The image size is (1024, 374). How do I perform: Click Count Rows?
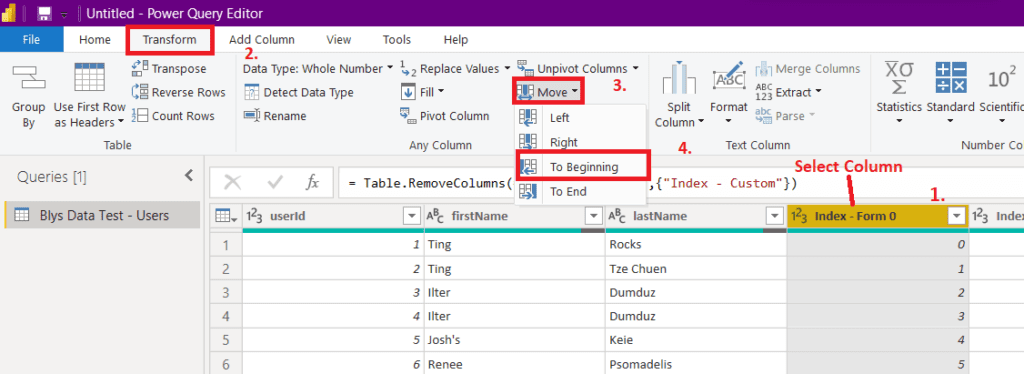[x=173, y=116]
